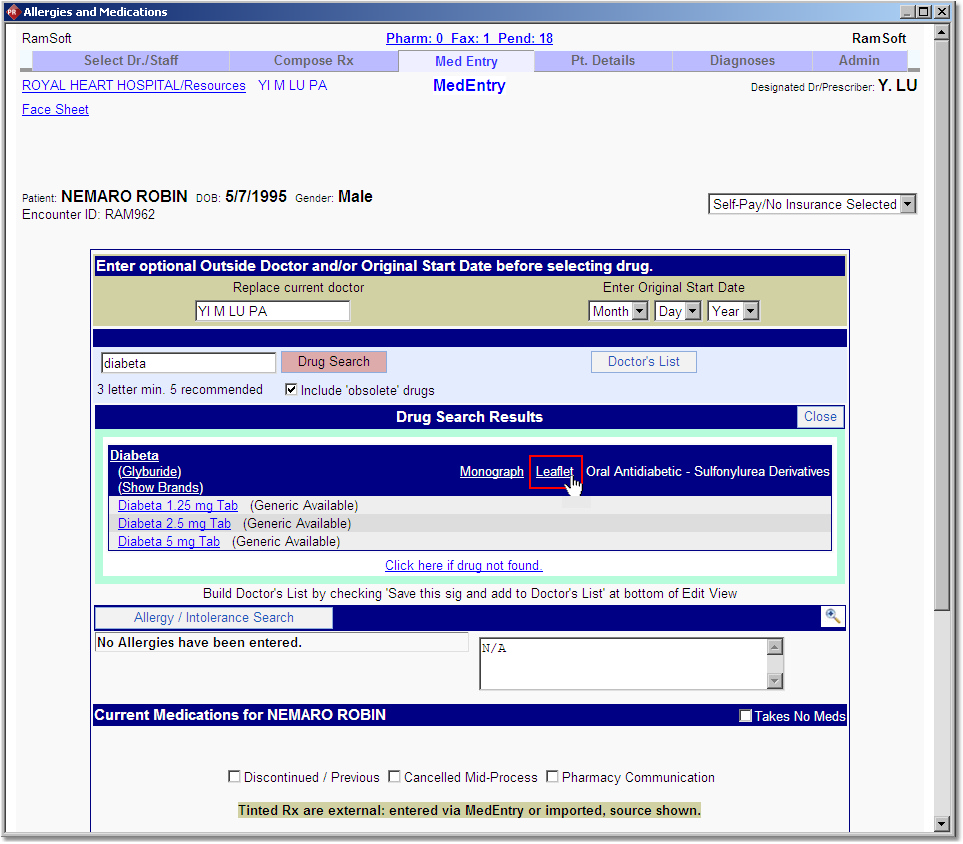Enable Discontinued / Previous checkbox
Screen dimensions: 963x844
coord(234,777)
